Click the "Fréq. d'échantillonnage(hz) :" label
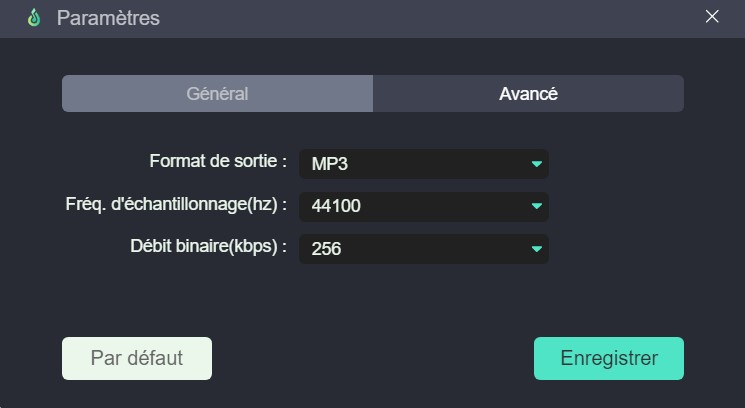 click(176, 204)
